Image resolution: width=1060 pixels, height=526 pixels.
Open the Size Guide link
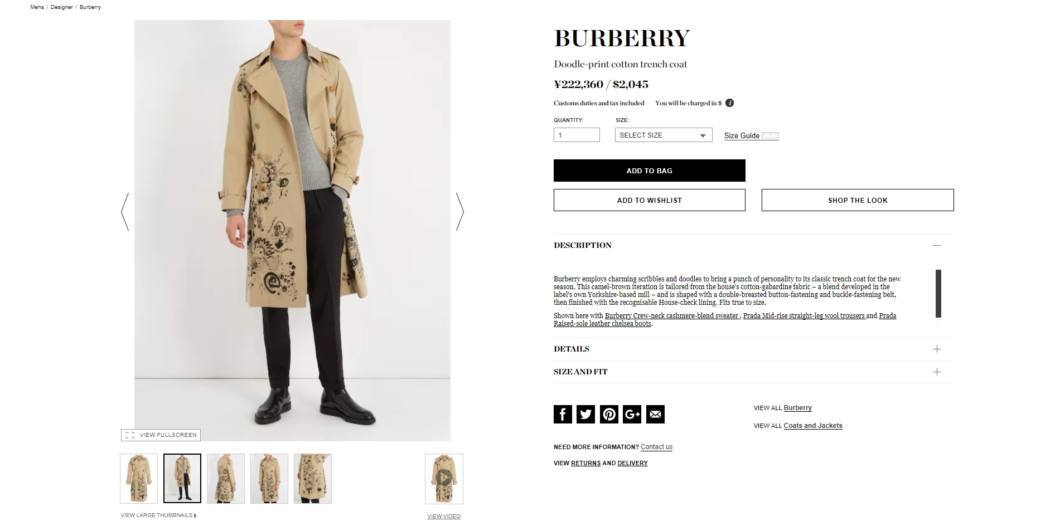pyautogui.click(x=742, y=136)
